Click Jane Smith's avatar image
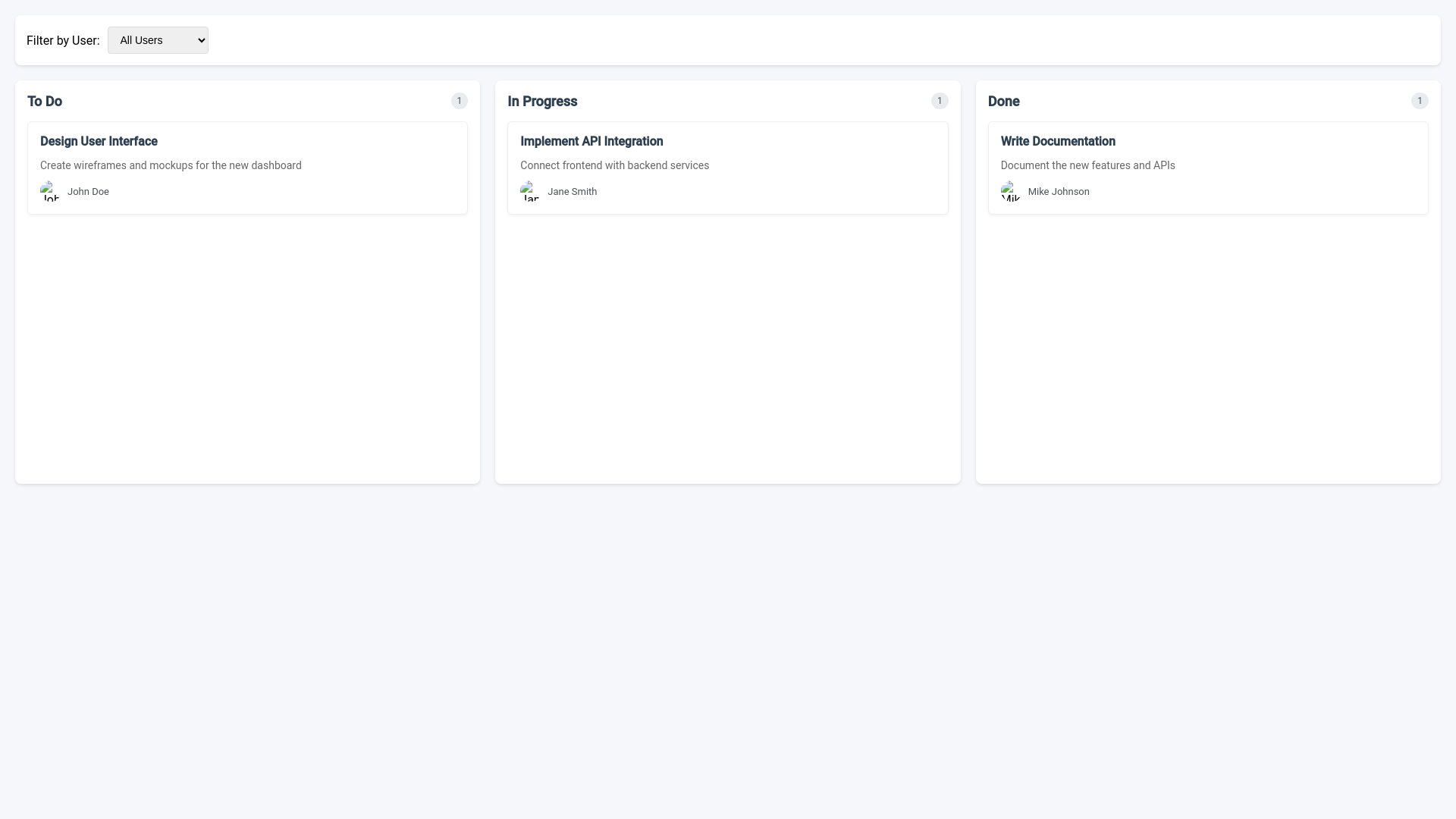 (530, 191)
